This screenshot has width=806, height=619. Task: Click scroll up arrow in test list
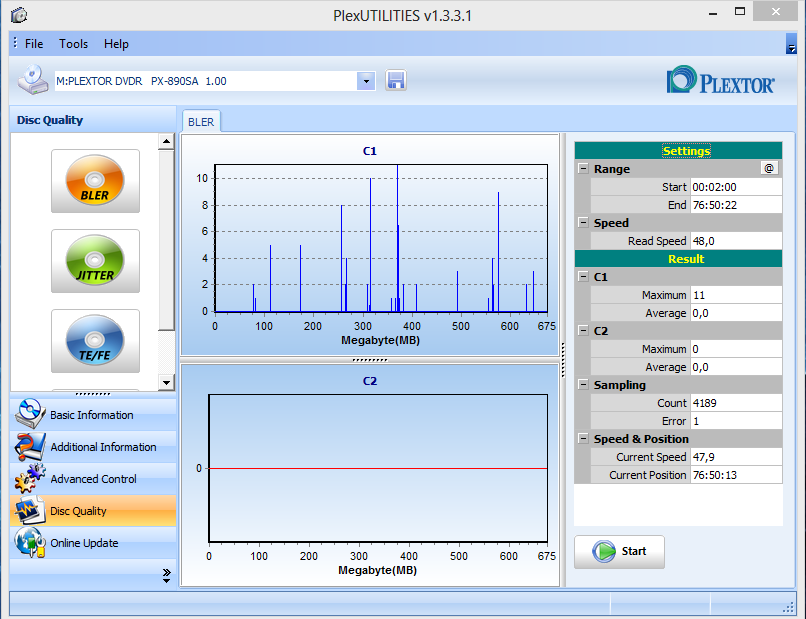pyautogui.click(x=166, y=141)
